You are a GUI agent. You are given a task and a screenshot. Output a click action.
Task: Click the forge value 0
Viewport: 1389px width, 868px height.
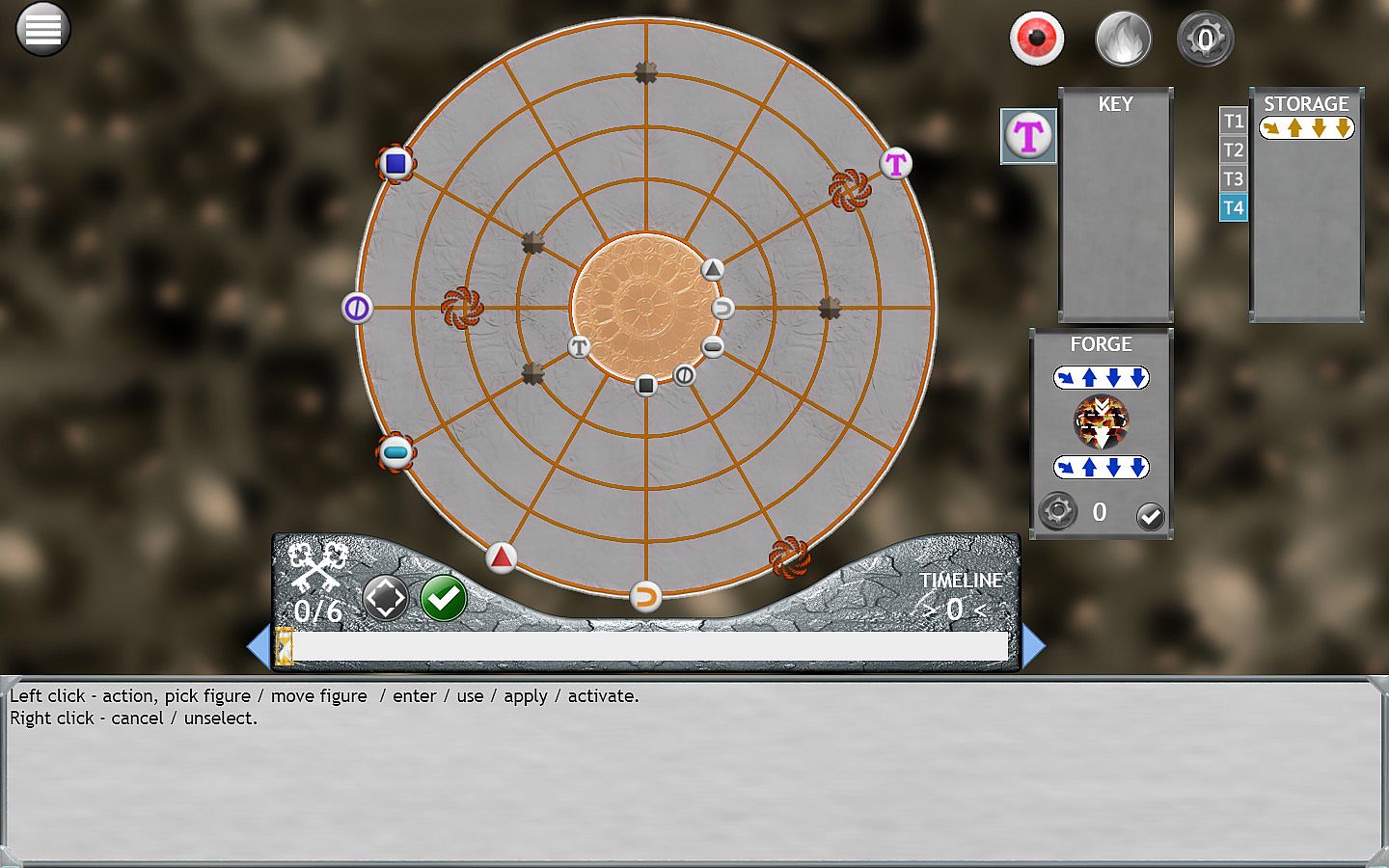(1100, 512)
